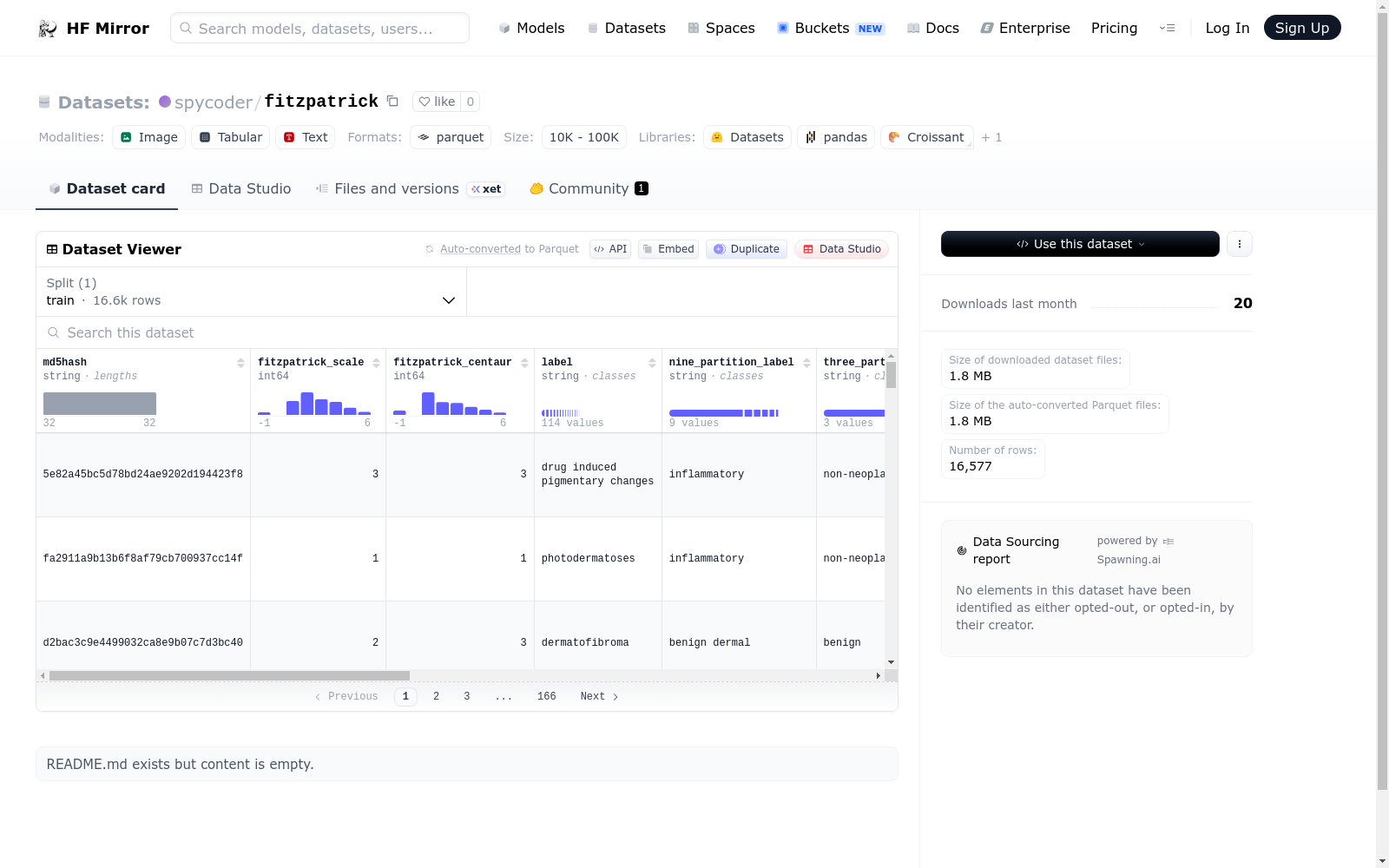
Task: Open the Buckets menu item
Action: point(830,28)
